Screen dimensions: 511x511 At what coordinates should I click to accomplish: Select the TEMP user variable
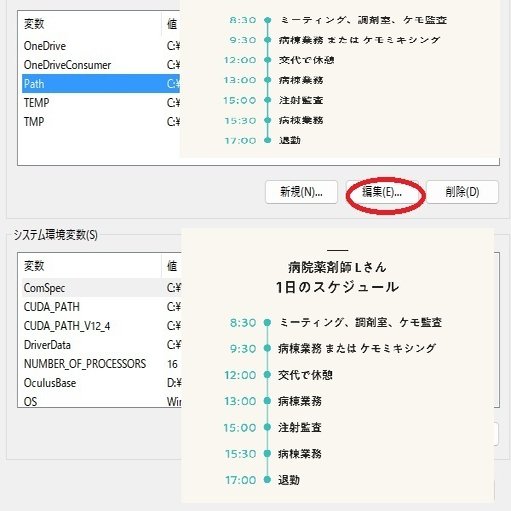pyautogui.click(x=101, y=103)
